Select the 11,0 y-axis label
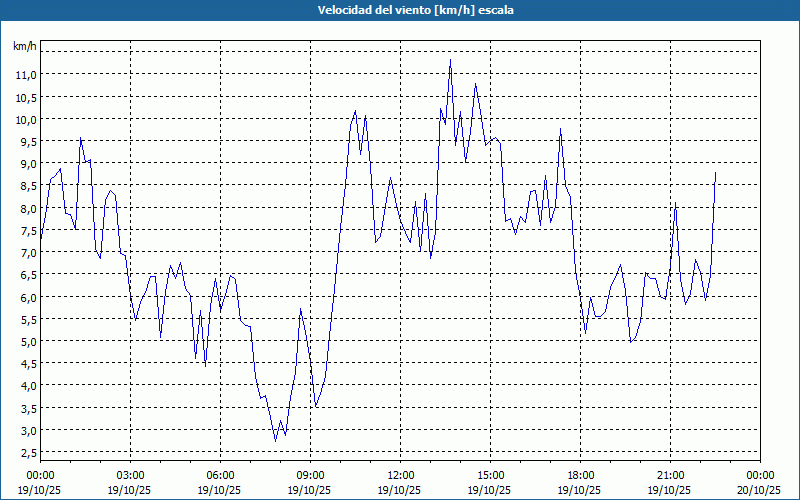Viewport: 800px width, 500px height. click(26, 75)
